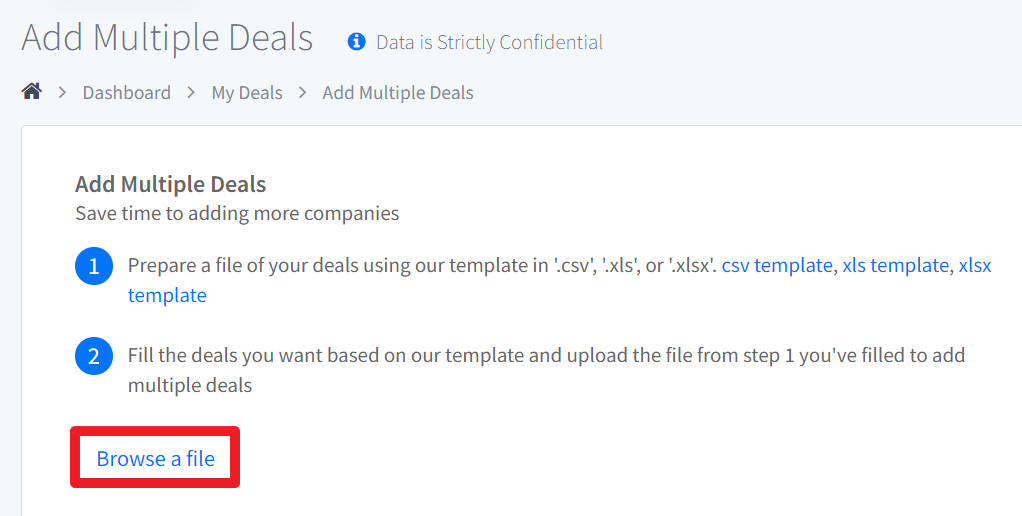
Task: Click the Save time to adding more companies subtitle
Action: [237, 213]
